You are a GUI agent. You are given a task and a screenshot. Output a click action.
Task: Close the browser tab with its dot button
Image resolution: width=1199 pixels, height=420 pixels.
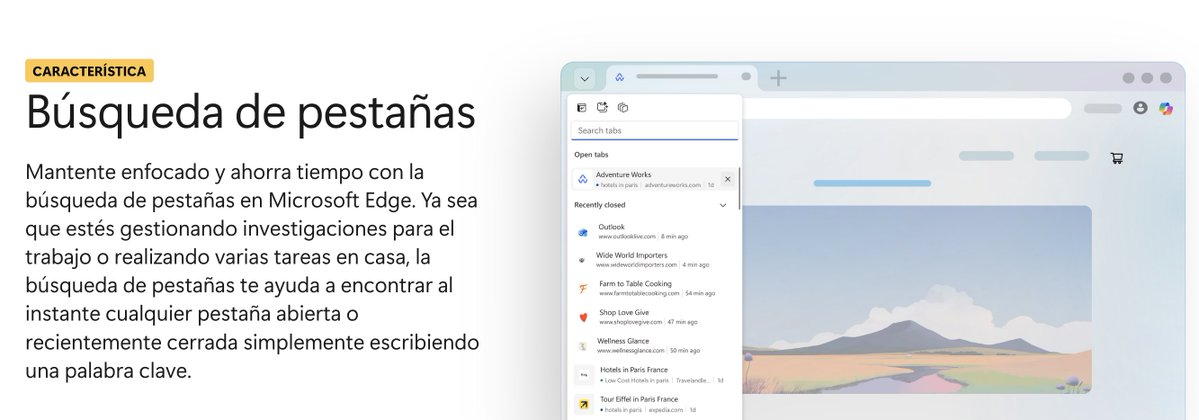click(746, 77)
